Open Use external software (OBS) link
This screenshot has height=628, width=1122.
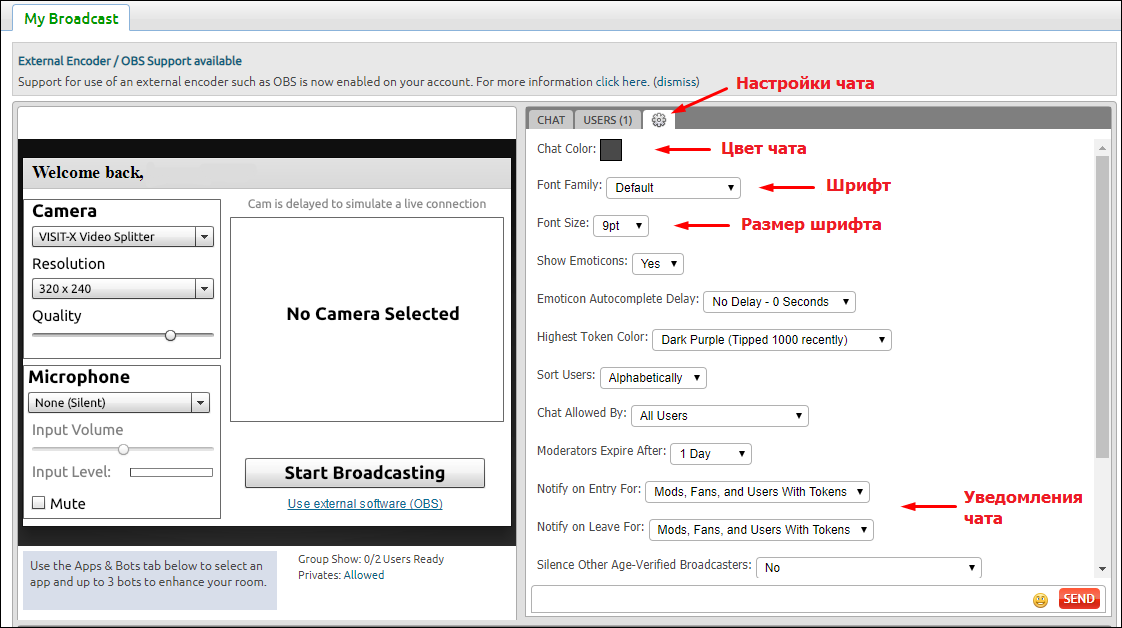(x=365, y=504)
